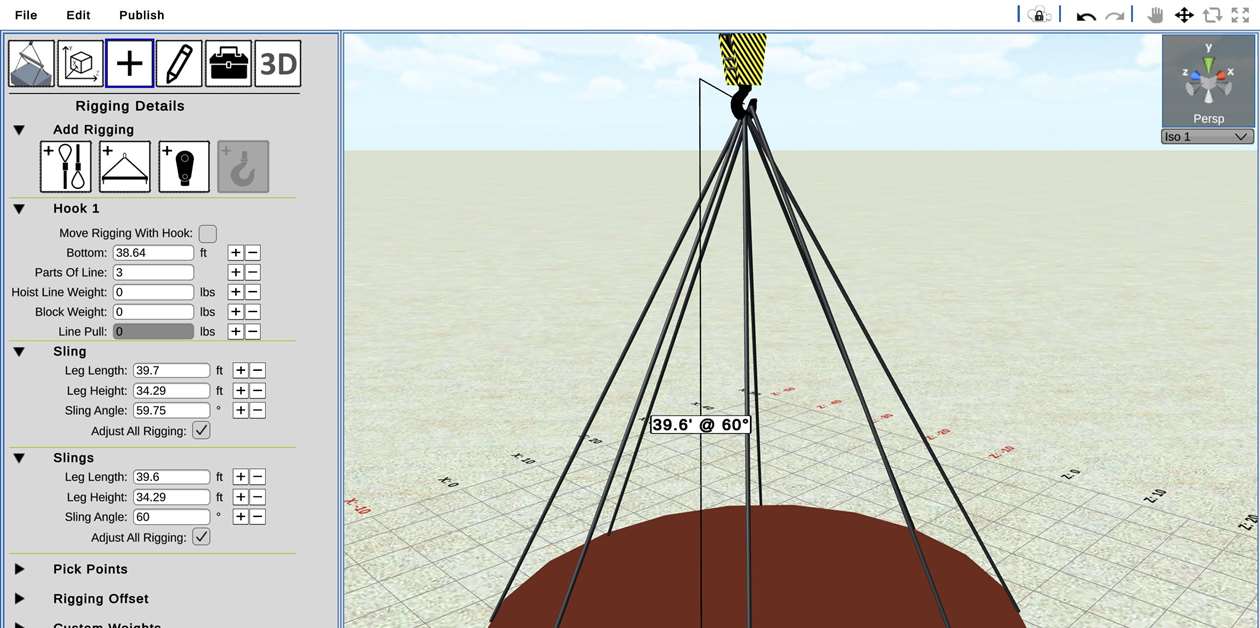Viewport: 1260px width, 628px height.
Task: Enable Move Rigging With Hook
Action: (x=207, y=233)
